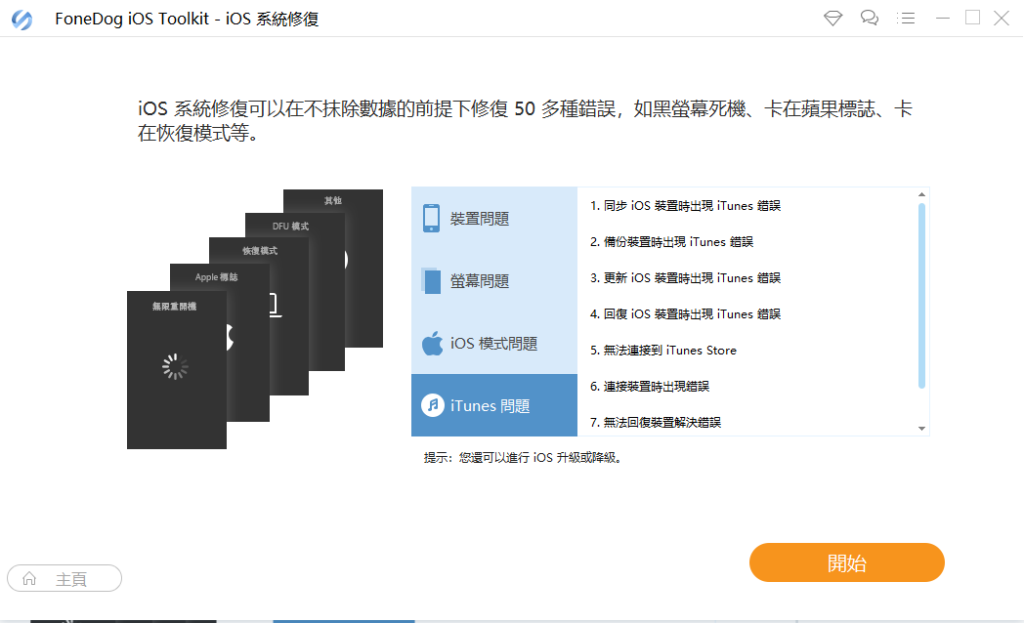Go back with the 主頁 button
The width and height of the screenshot is (1024, 623).
[x=64, y=579]
